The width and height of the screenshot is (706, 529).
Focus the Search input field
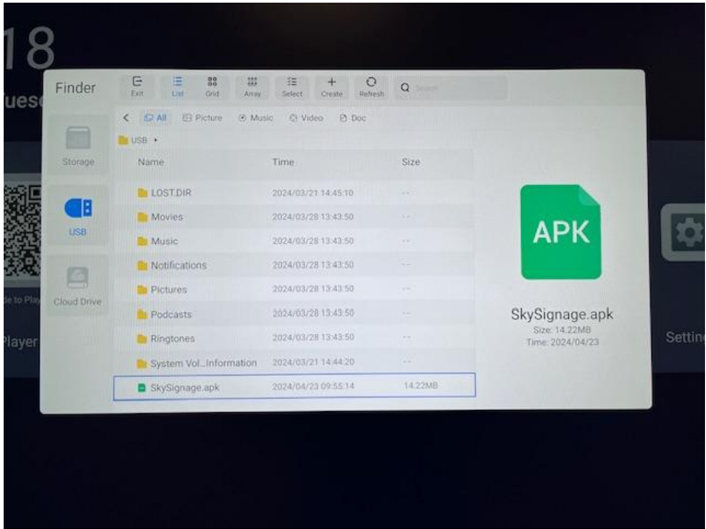(x=451, y=87)
